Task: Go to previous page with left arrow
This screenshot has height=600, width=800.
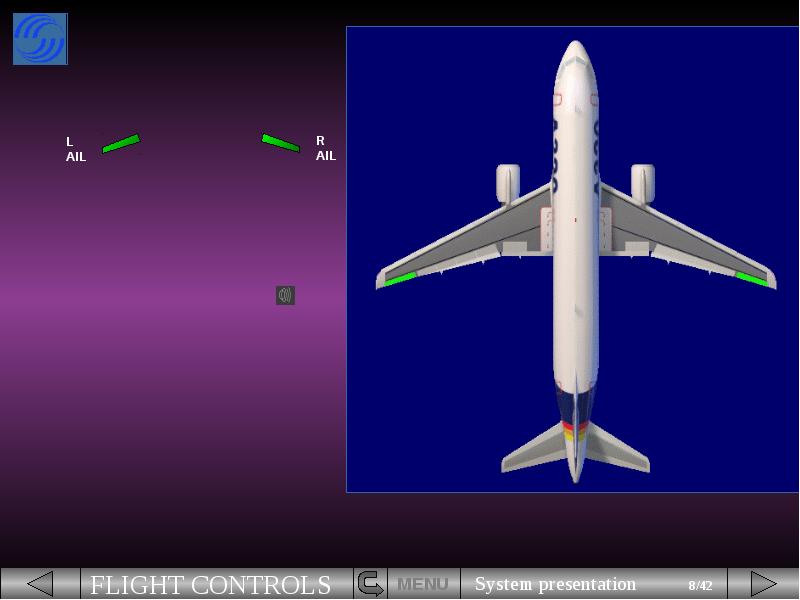Action: point(40,584)
